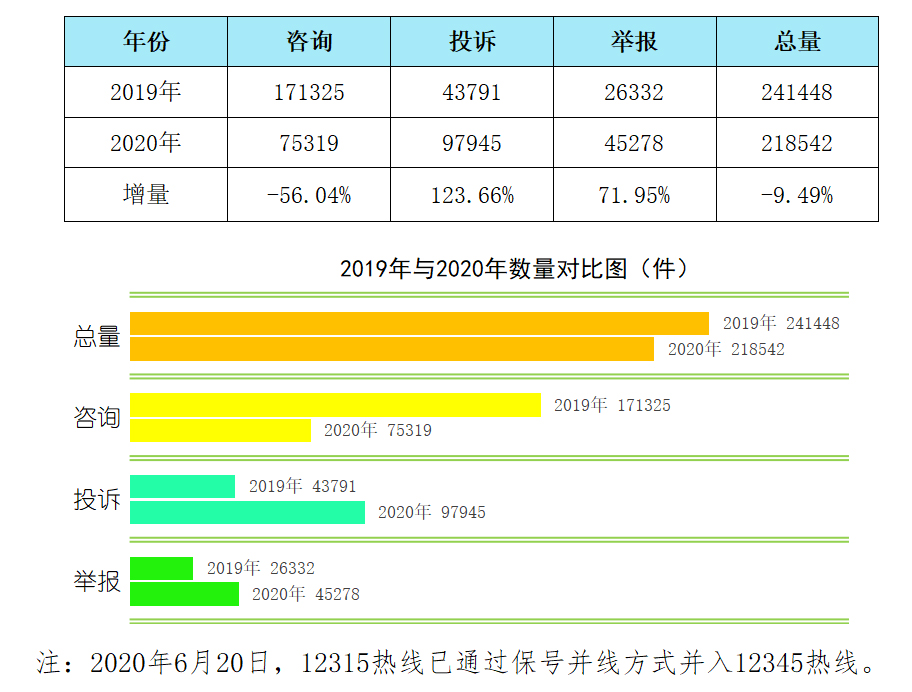Click the yellow 咨询 2019 bar
Image resolution: width=912 pixels, height=692 pixels.
click(335, 406)
